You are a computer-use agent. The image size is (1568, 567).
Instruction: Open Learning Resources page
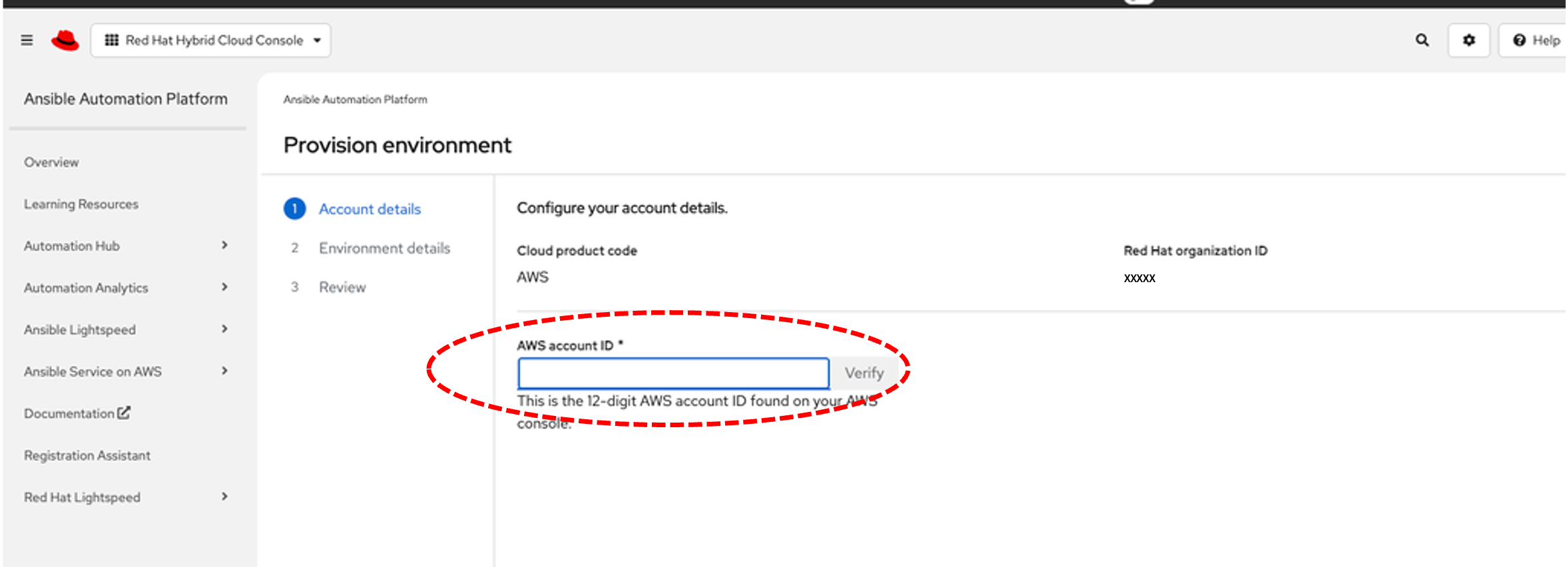81,204
